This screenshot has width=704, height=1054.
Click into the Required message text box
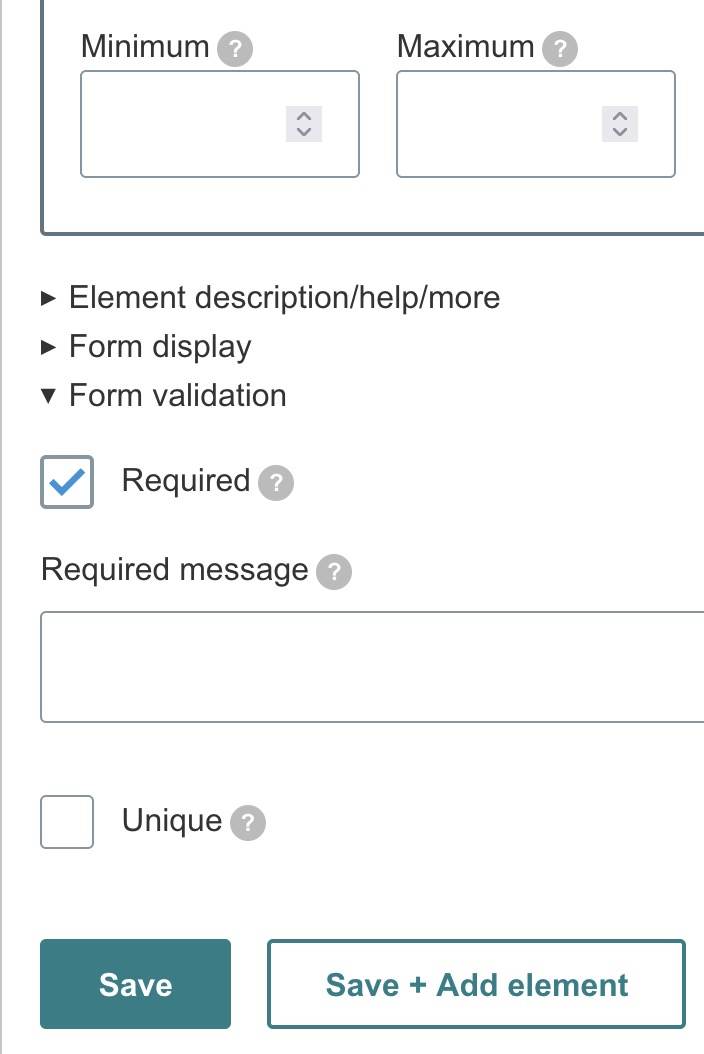click(x=372, y=667)
